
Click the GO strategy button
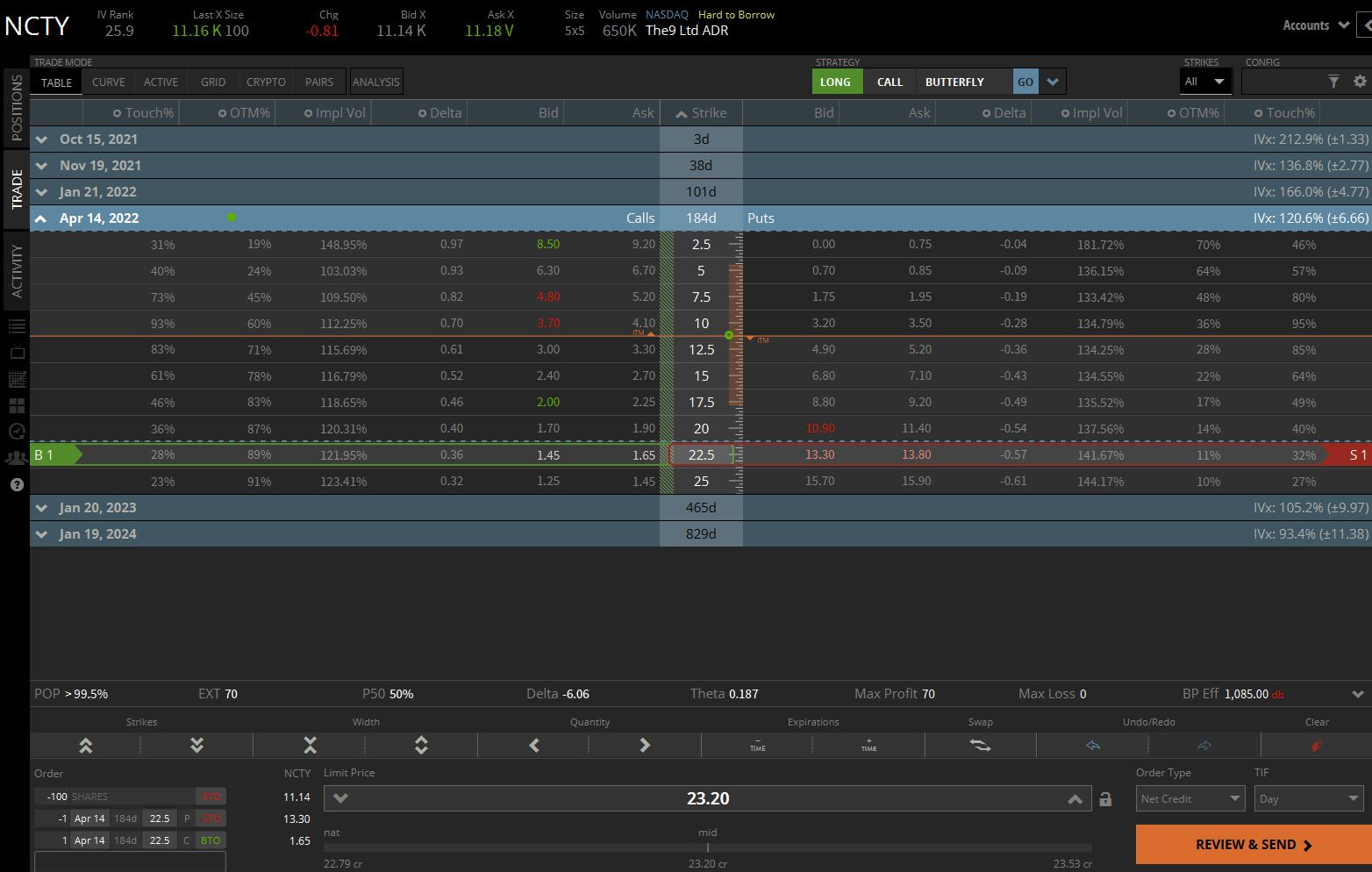tap(1025, 82)
